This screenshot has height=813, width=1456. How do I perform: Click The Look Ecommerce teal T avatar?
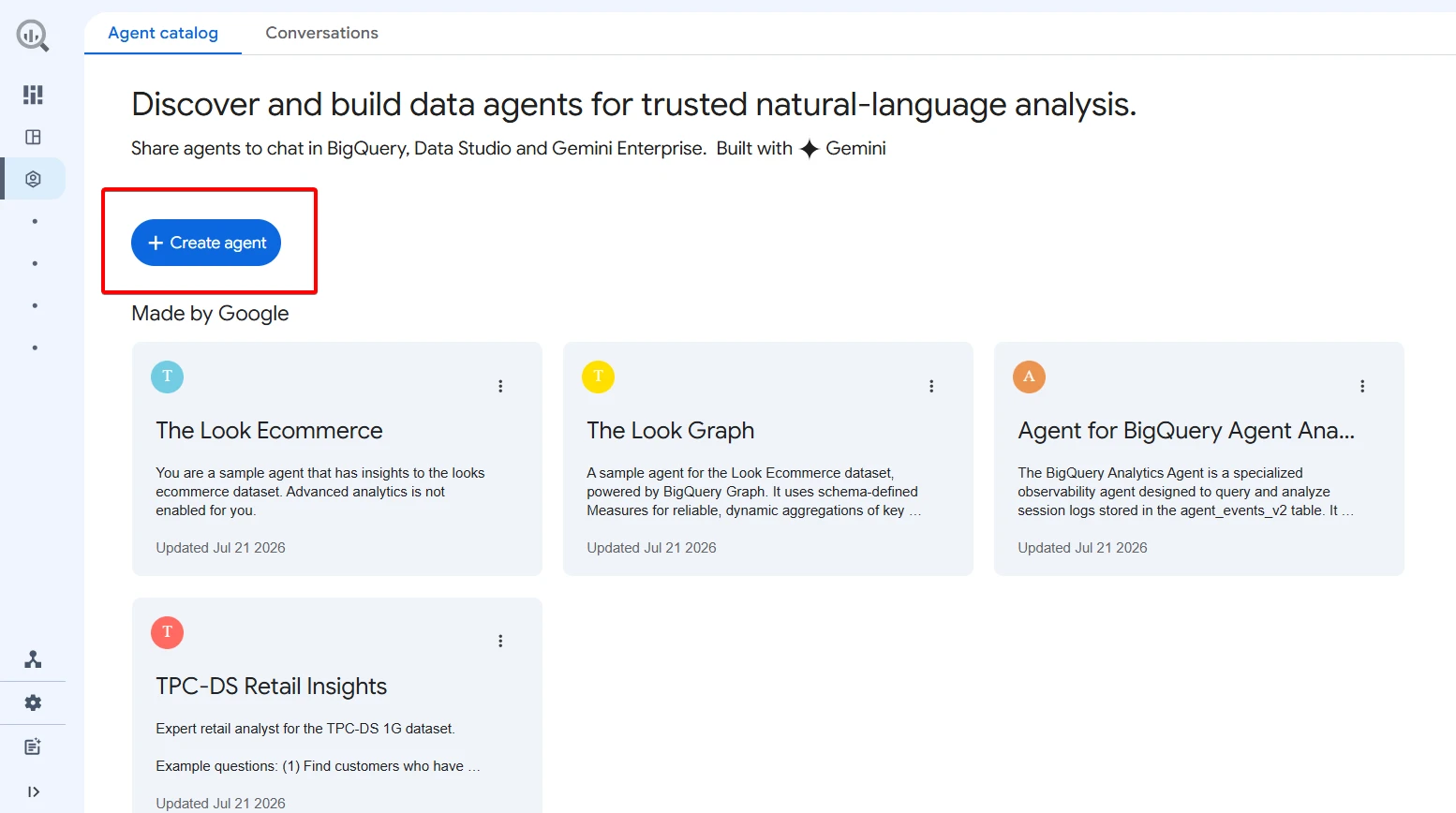[167, 377]
